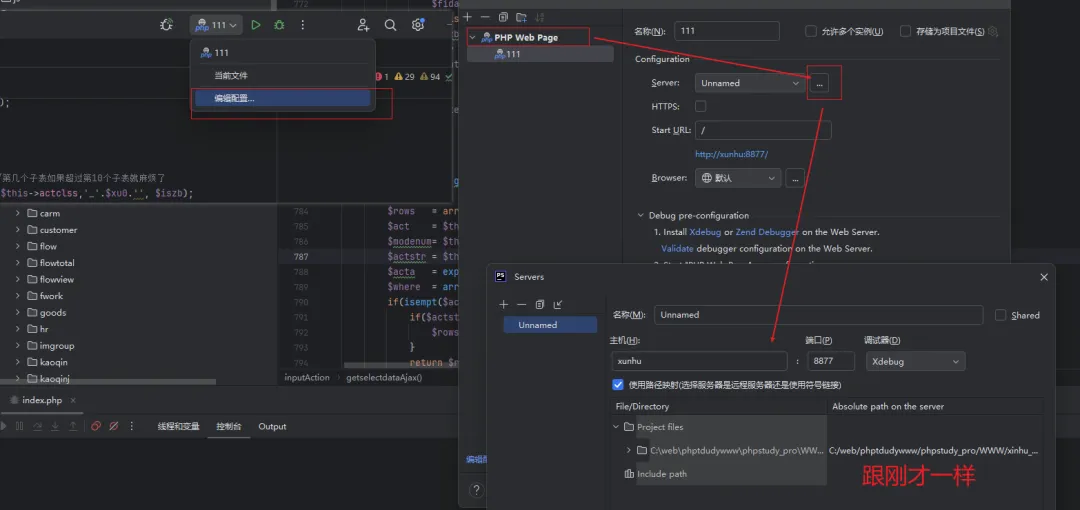Mute breakpoints in debug toolbar
The width and height of the screenshot is (1080, 510).
114,426
